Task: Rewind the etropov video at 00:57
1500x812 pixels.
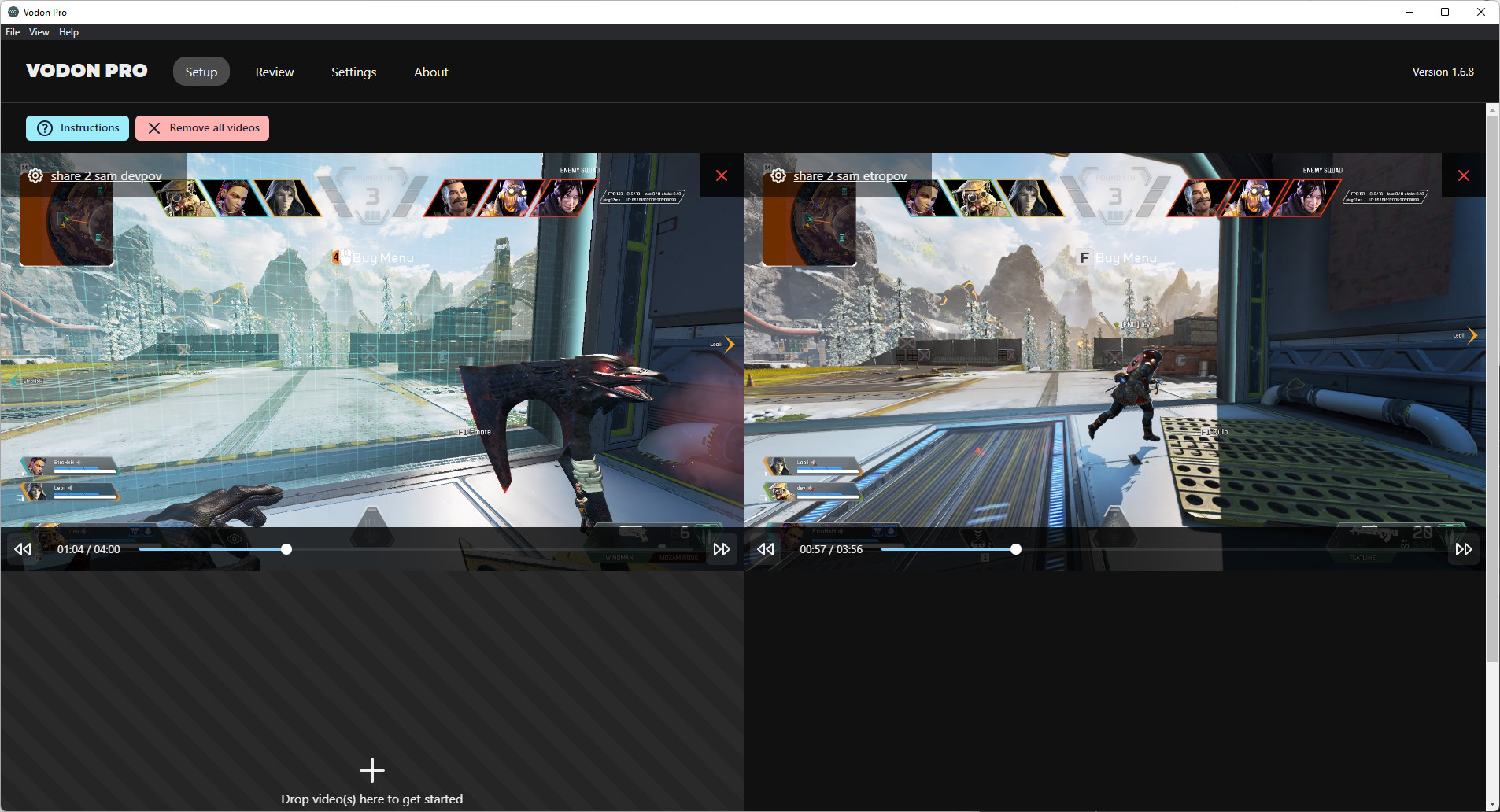Action: click(766, 549)
